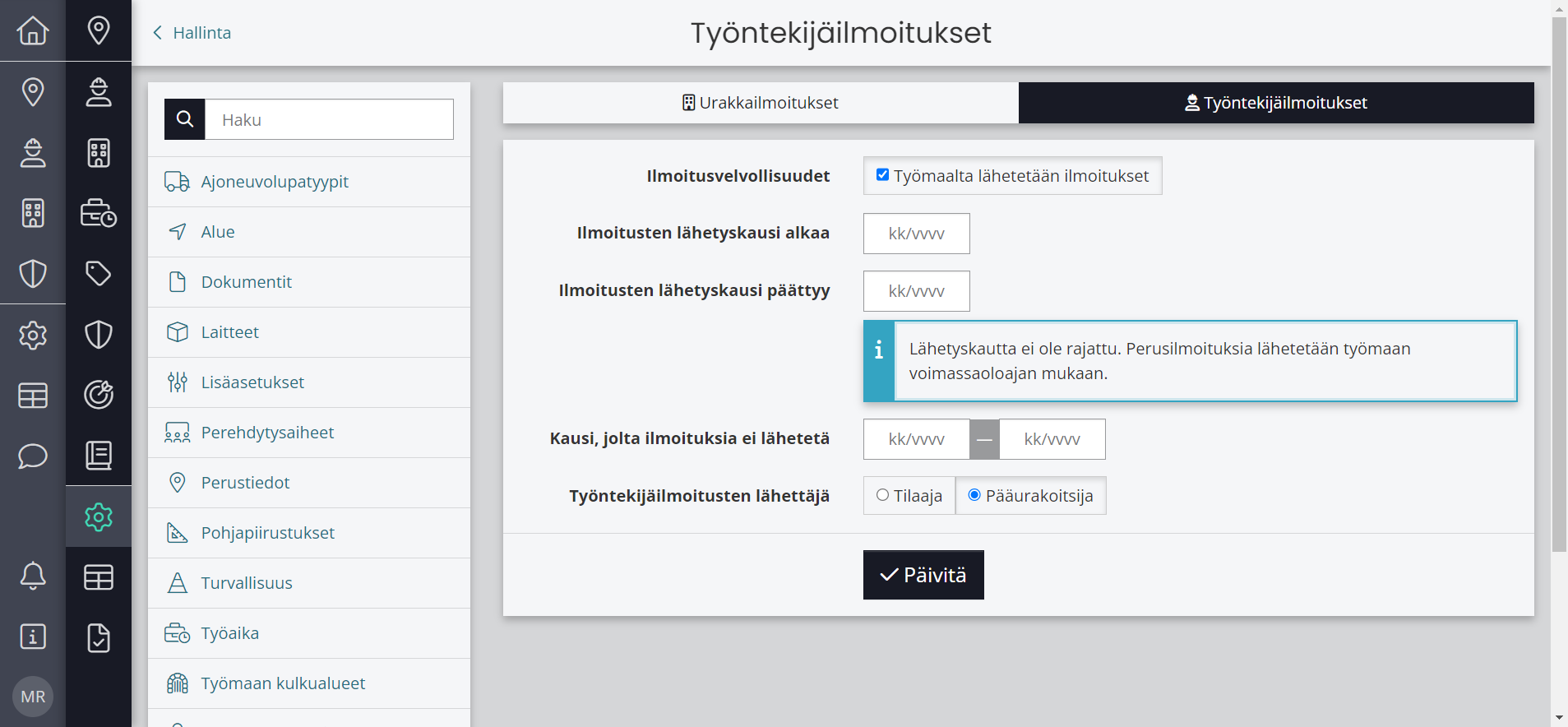
Task: Focus the Haku search field
Action: [x=329, y=119]
